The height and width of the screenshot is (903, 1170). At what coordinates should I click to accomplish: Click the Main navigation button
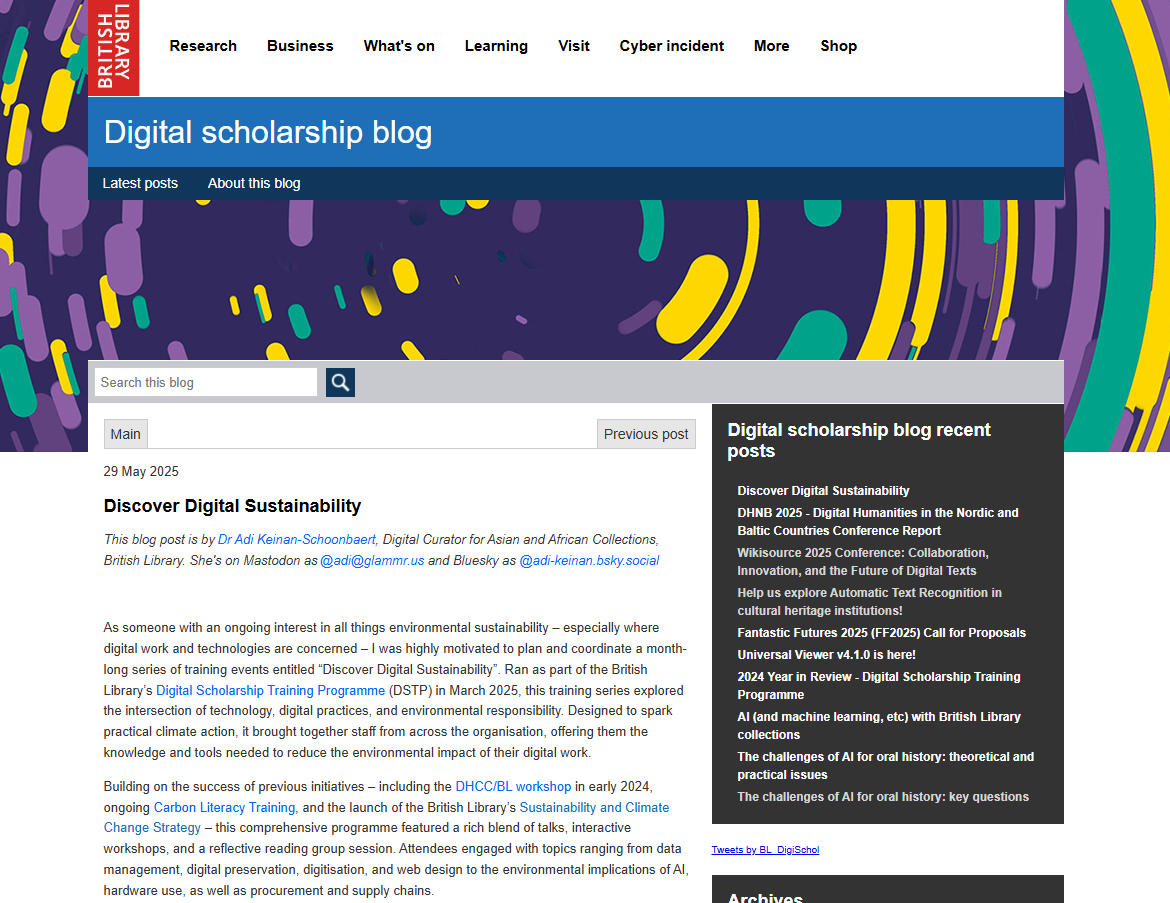tap(126, 434)
